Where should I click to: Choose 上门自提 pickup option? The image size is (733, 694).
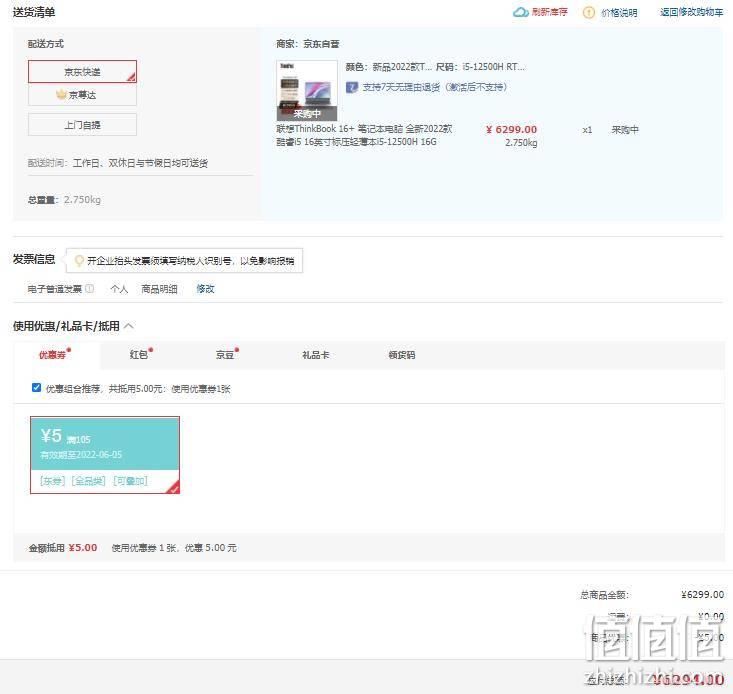(x=82, y=125)
